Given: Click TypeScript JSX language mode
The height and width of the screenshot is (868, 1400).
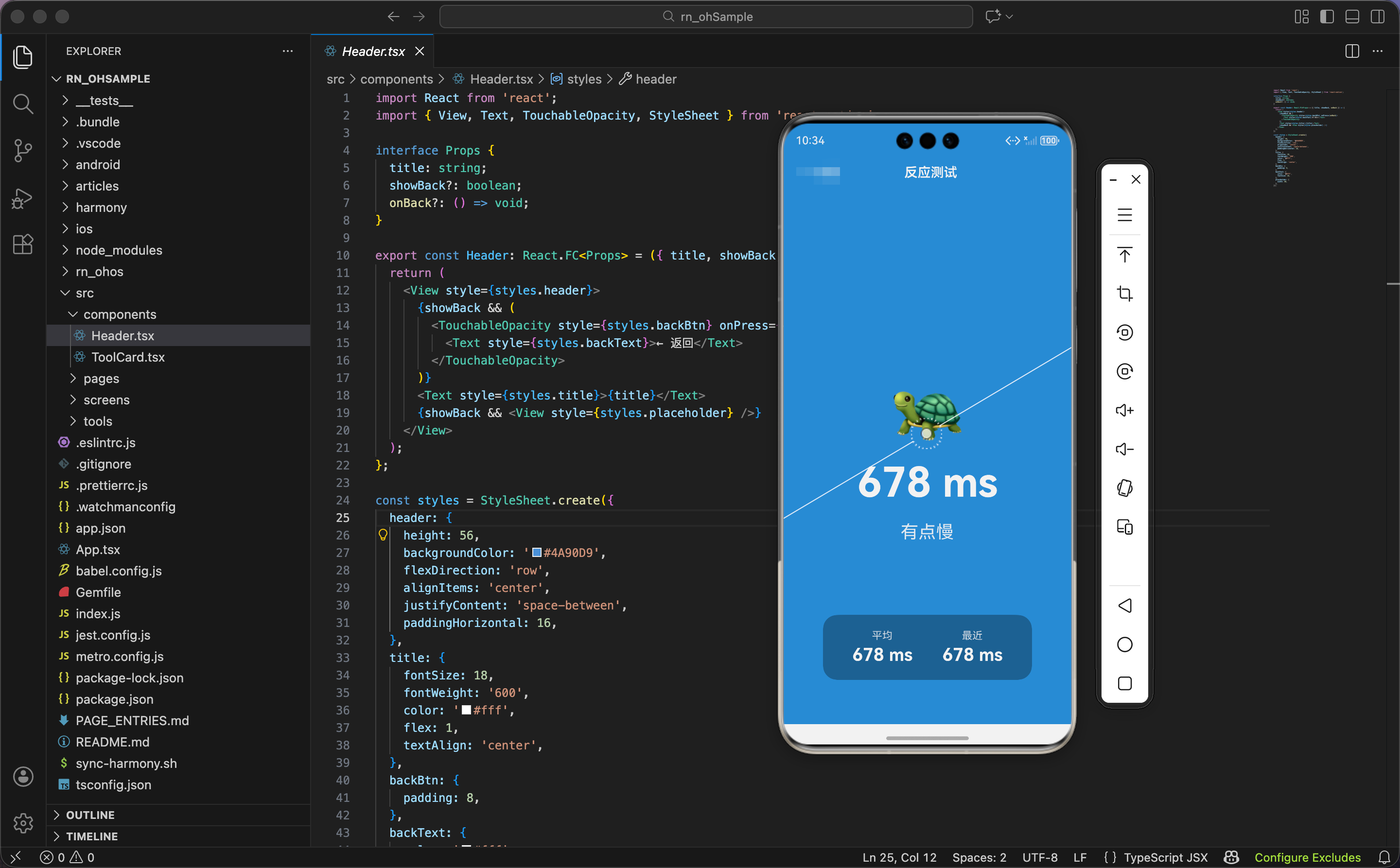Looking at the screenshot, I should [x=1165, y=857].
